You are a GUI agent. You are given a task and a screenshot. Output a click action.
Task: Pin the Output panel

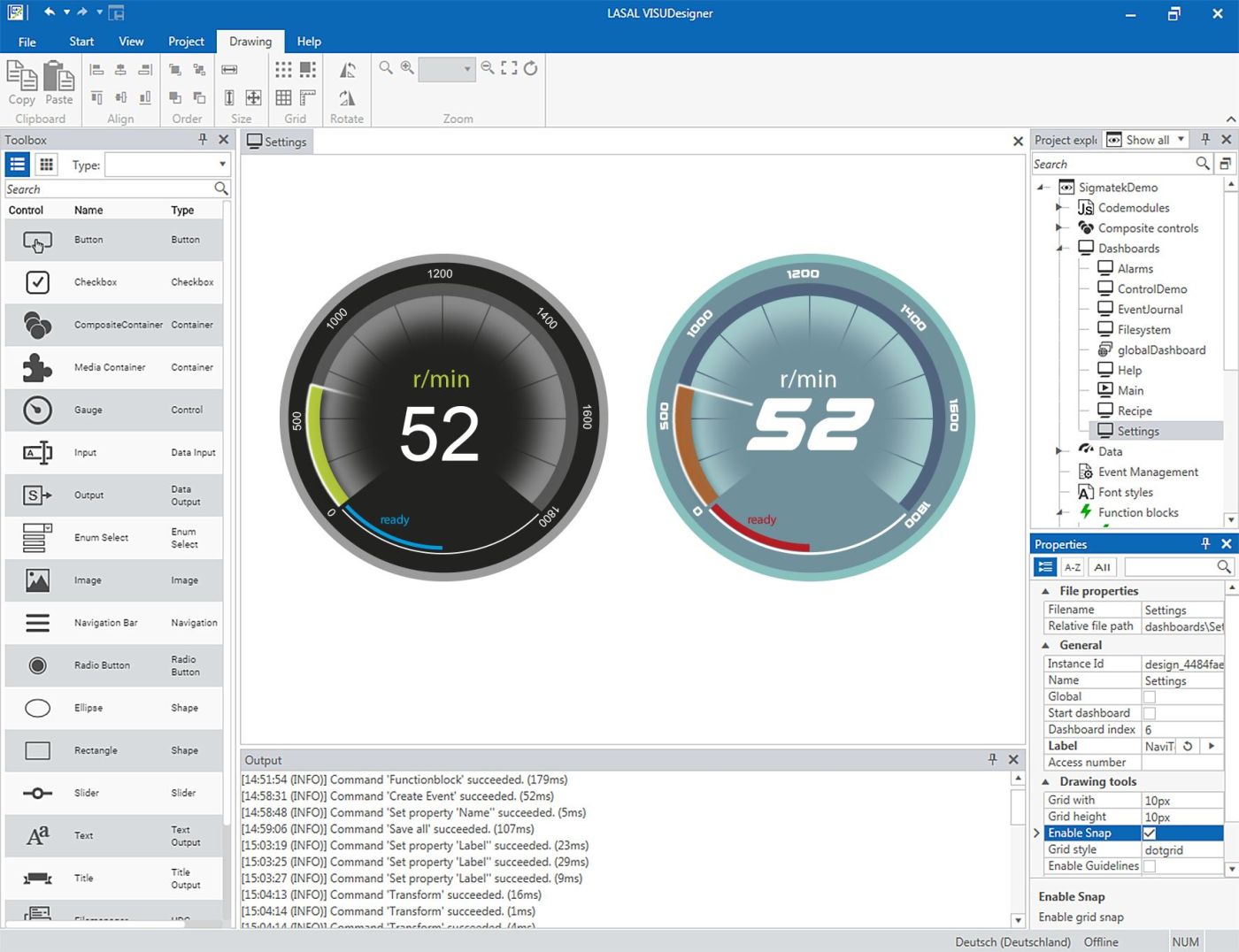click(x=992, y=759)
